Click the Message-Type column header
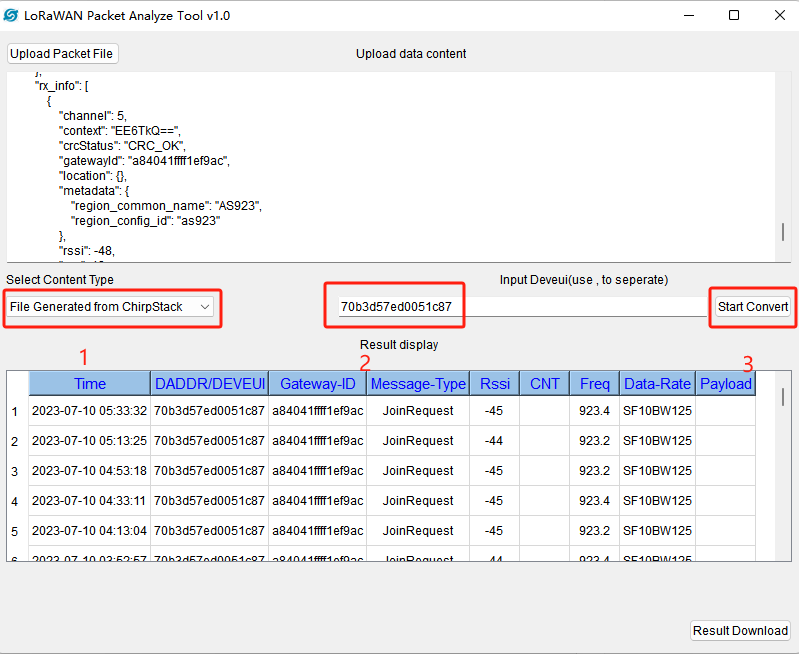Screen dimensions: 799x654 pyautogui.click(x=418, y=383)
